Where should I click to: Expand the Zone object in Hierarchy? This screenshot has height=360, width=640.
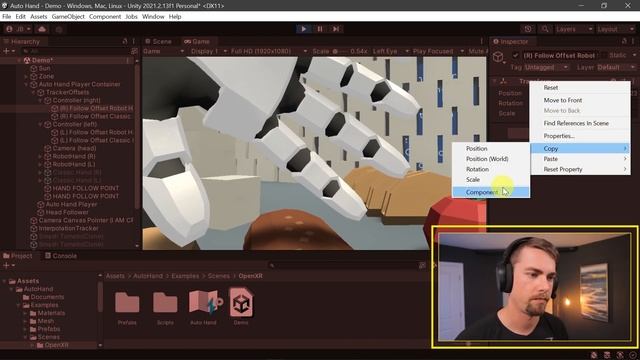coord(26,76)
